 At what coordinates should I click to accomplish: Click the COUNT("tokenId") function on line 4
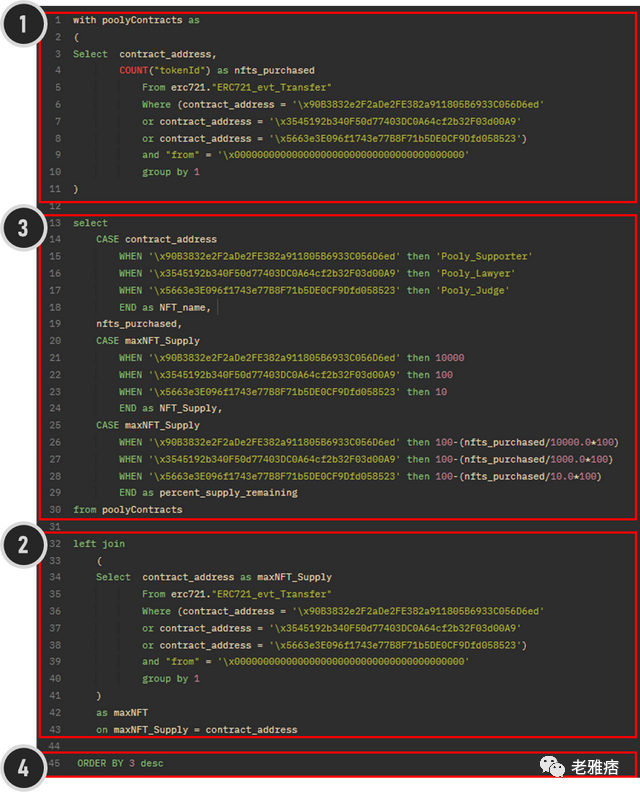(x=165, y=71)
